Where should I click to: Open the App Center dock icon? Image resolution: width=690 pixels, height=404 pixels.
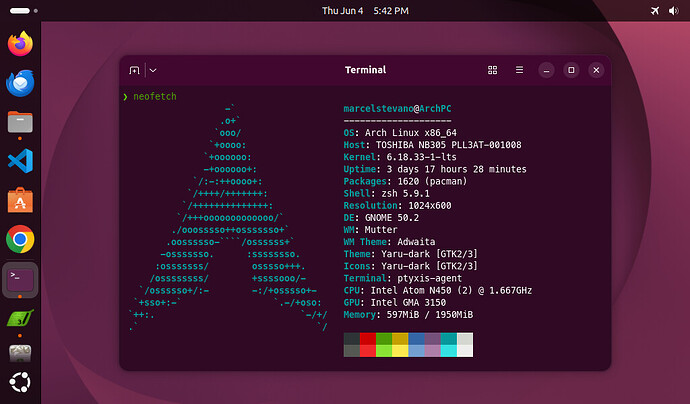(x=20, y=200)
